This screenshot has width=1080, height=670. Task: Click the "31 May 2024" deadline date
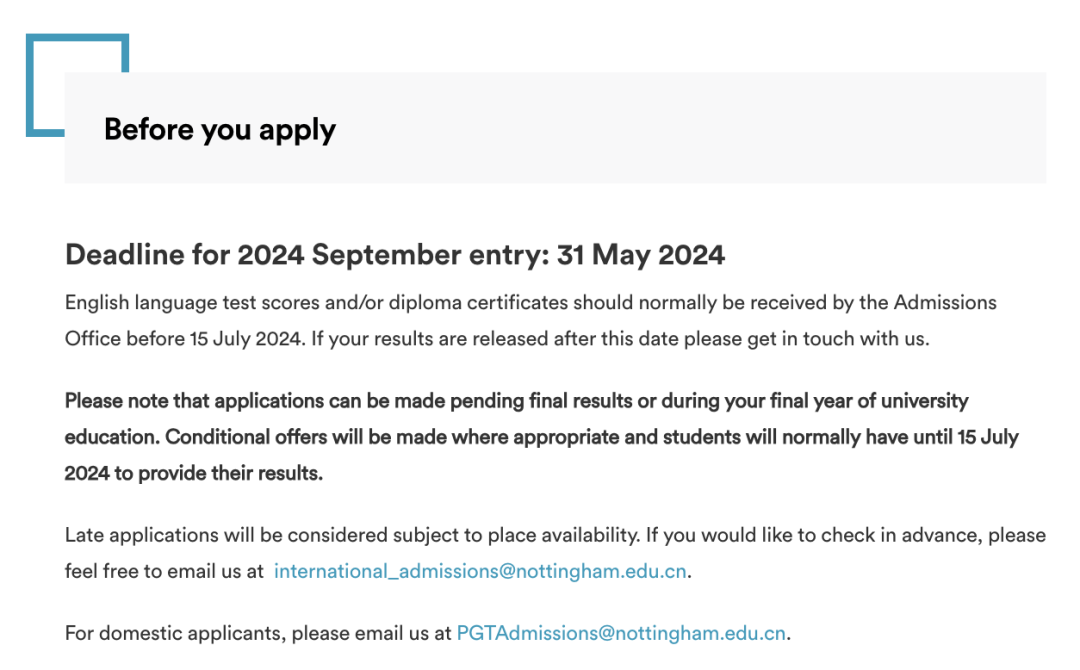tap(641, 255)
